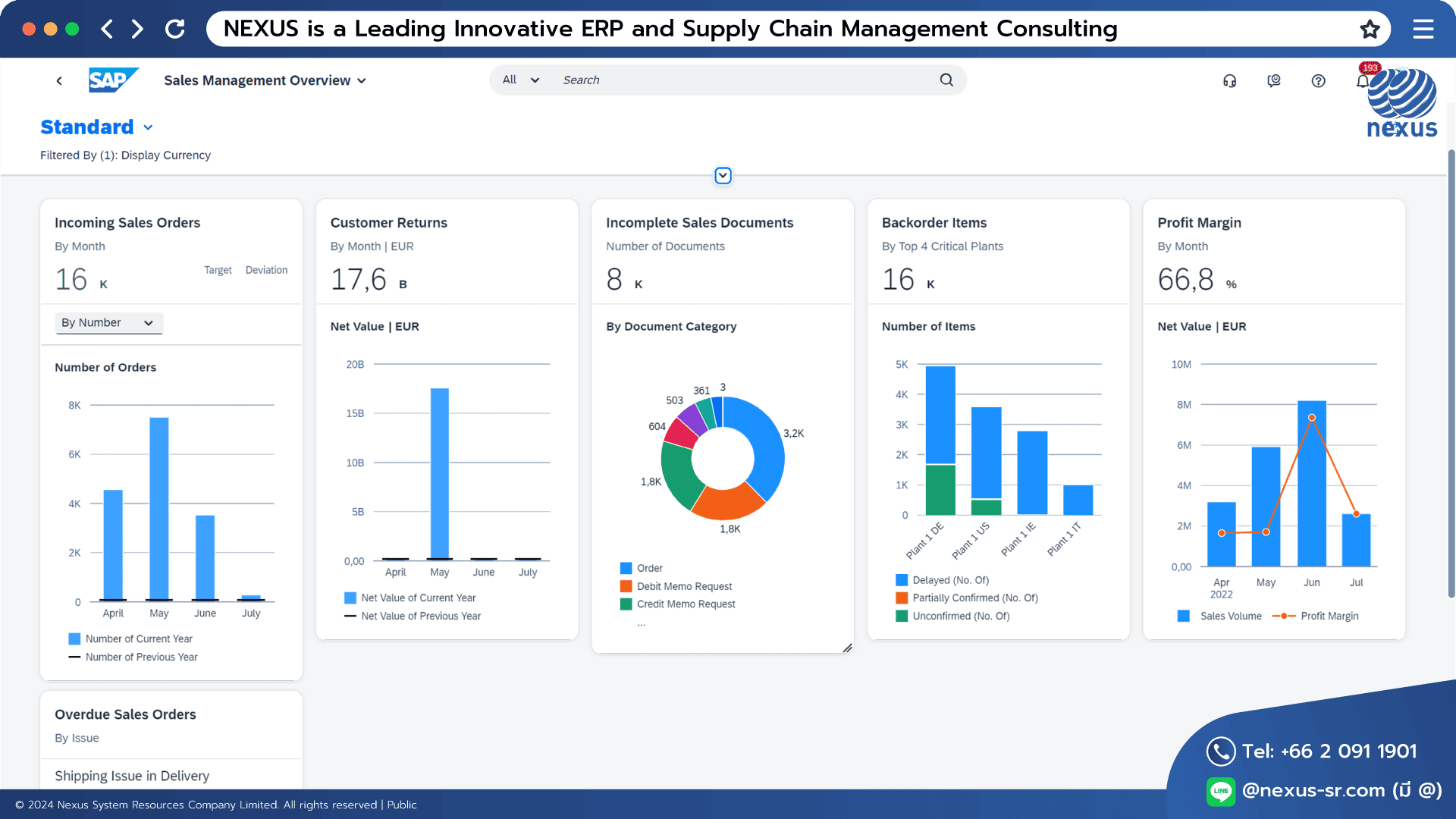Open Backorder Items card header
This screenshot has height=819, width=1456.
click(x=999, y=252)
